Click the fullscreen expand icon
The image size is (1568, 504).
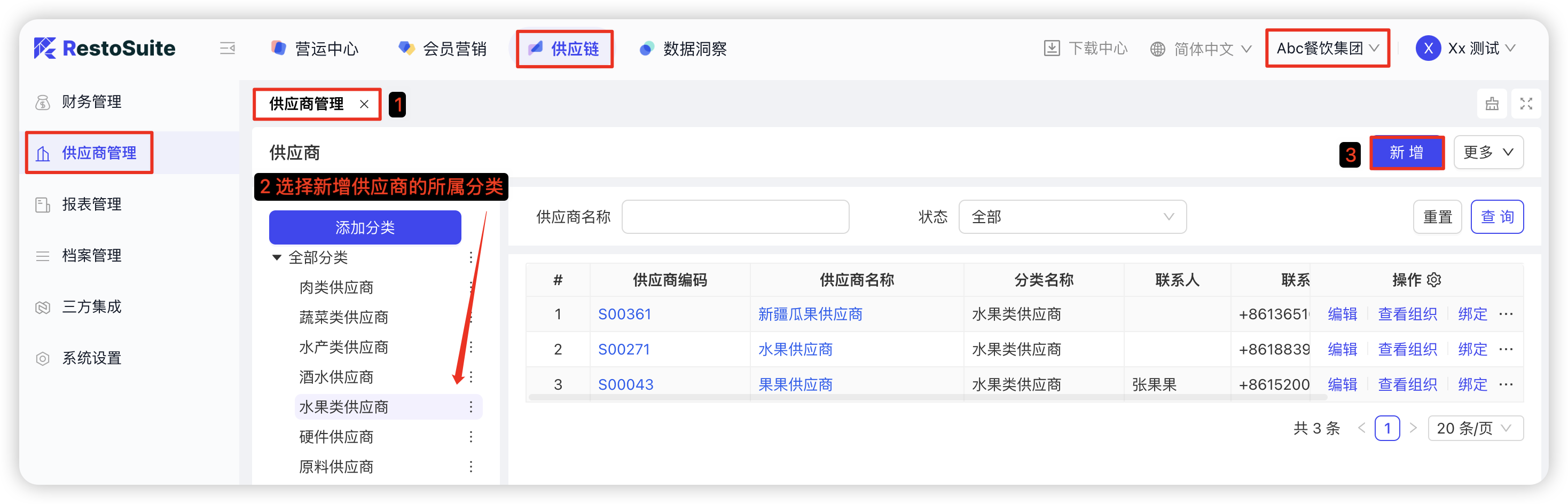tap(1525, 104)
